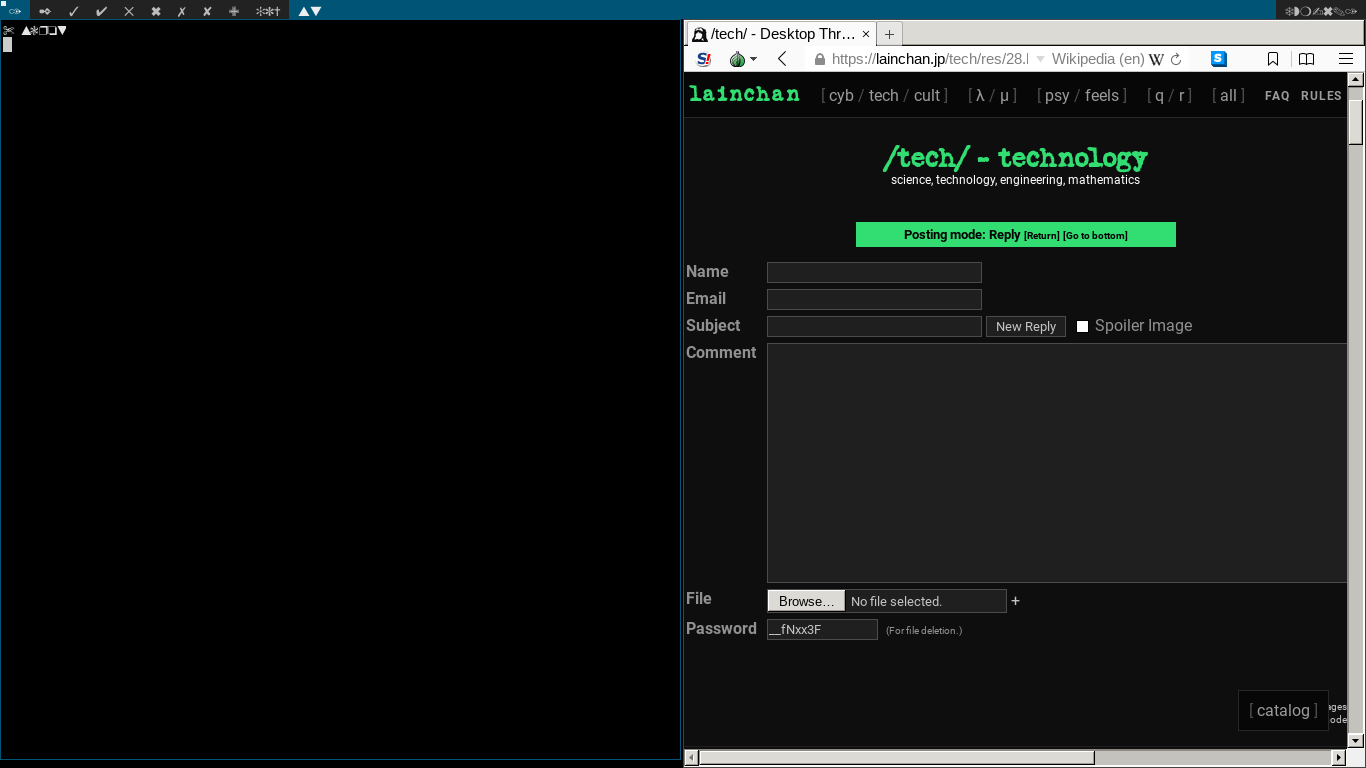
Task: Go back with the browser back arrow
Action: point(783,59)
